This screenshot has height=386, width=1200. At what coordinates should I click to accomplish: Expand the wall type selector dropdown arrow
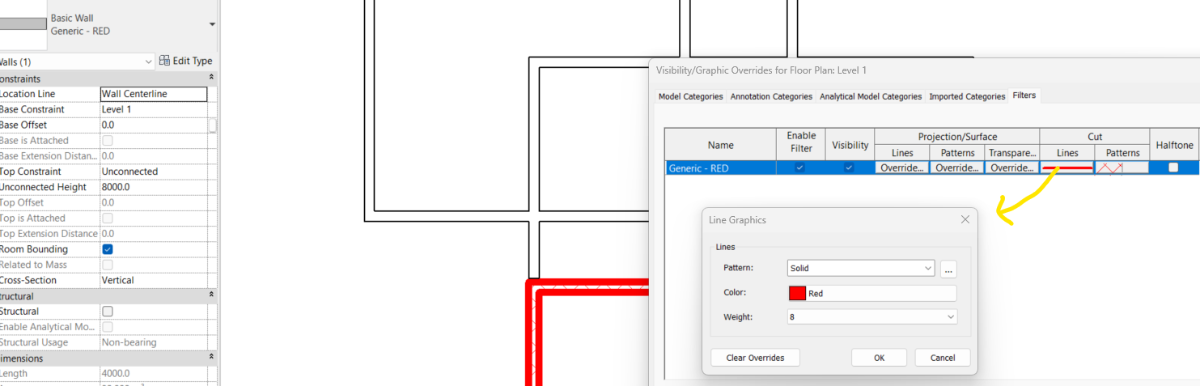click(212, 24)
